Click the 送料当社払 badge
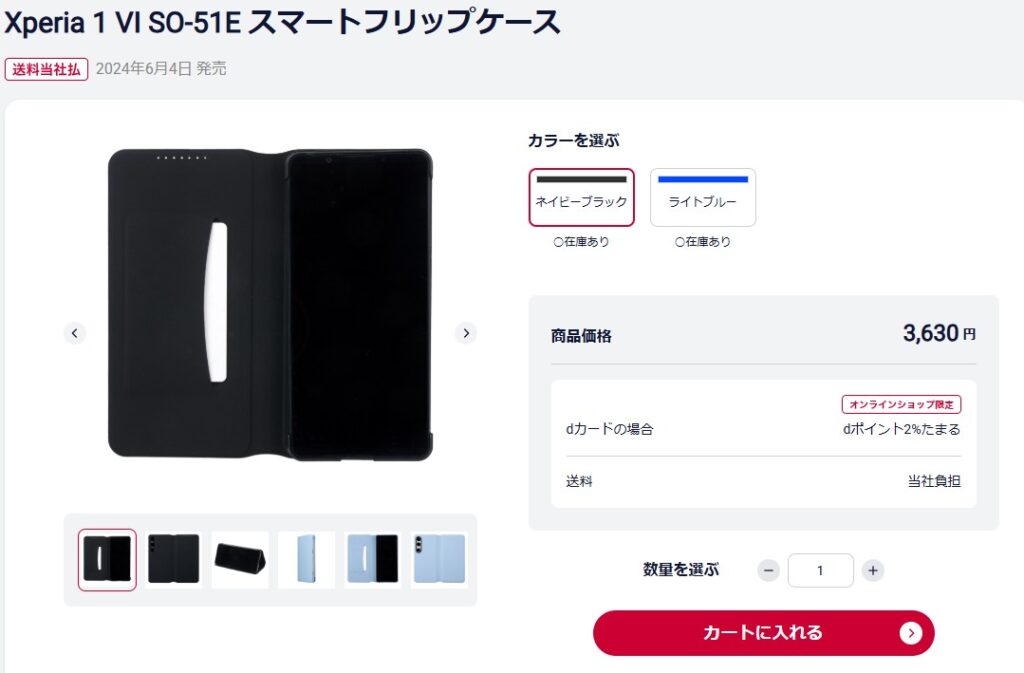Screen dimensions: 1024x673 [x=47, y=69]
